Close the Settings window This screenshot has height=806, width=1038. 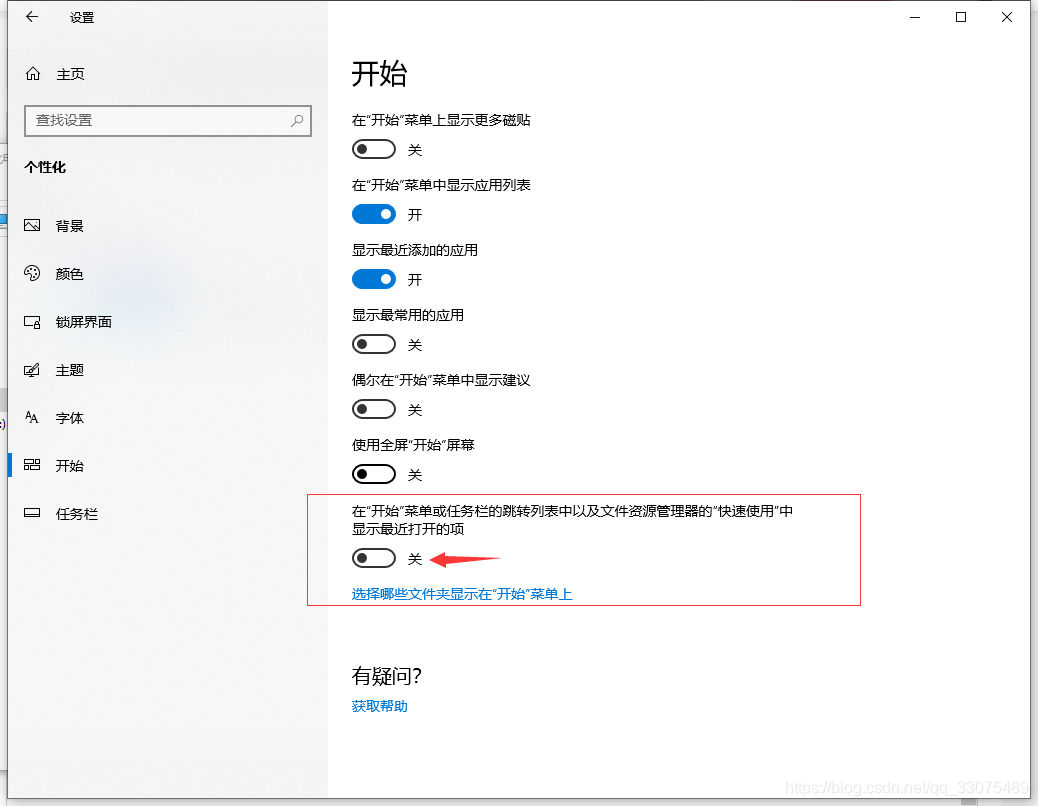pos(1006,17)
